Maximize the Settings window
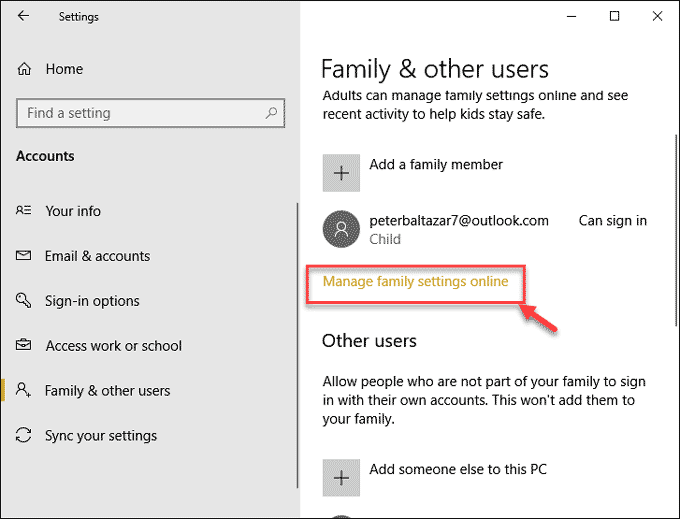 614,16
